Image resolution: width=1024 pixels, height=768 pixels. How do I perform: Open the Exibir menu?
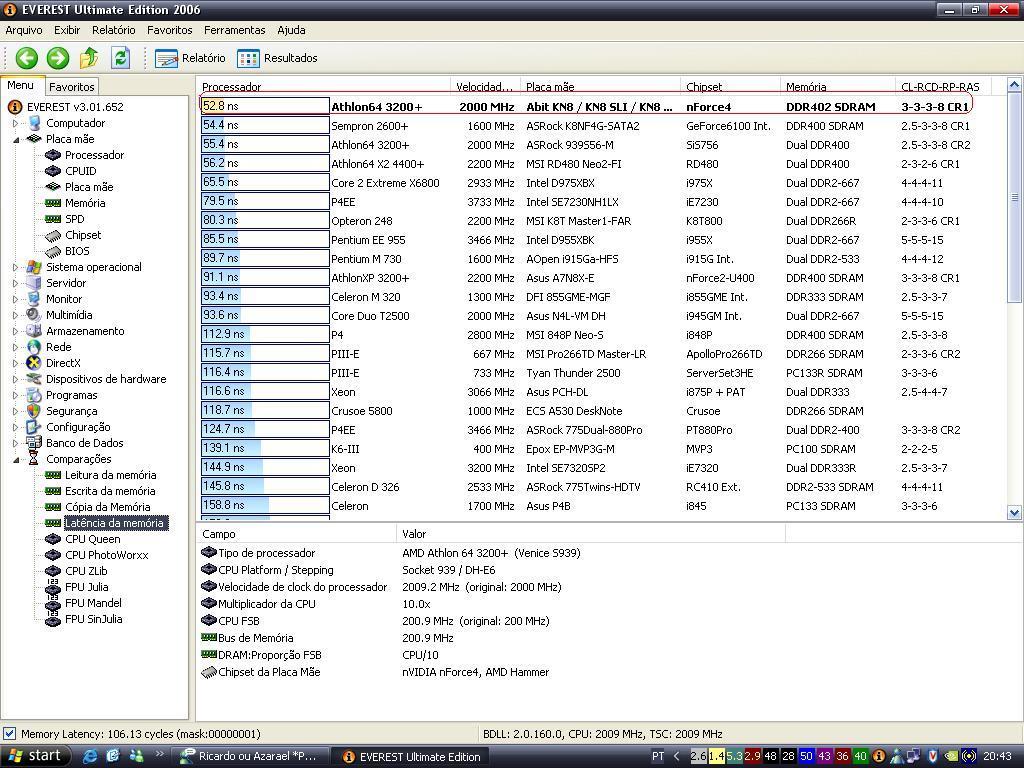point(67,30)
